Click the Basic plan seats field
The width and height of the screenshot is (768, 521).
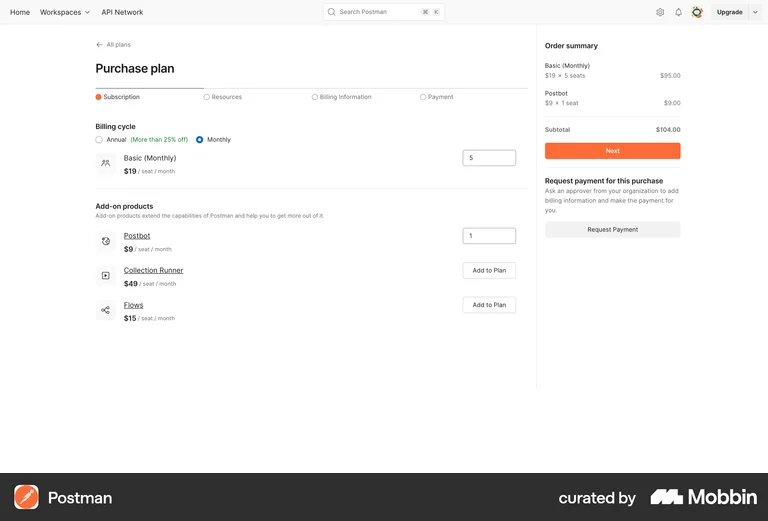489,158
